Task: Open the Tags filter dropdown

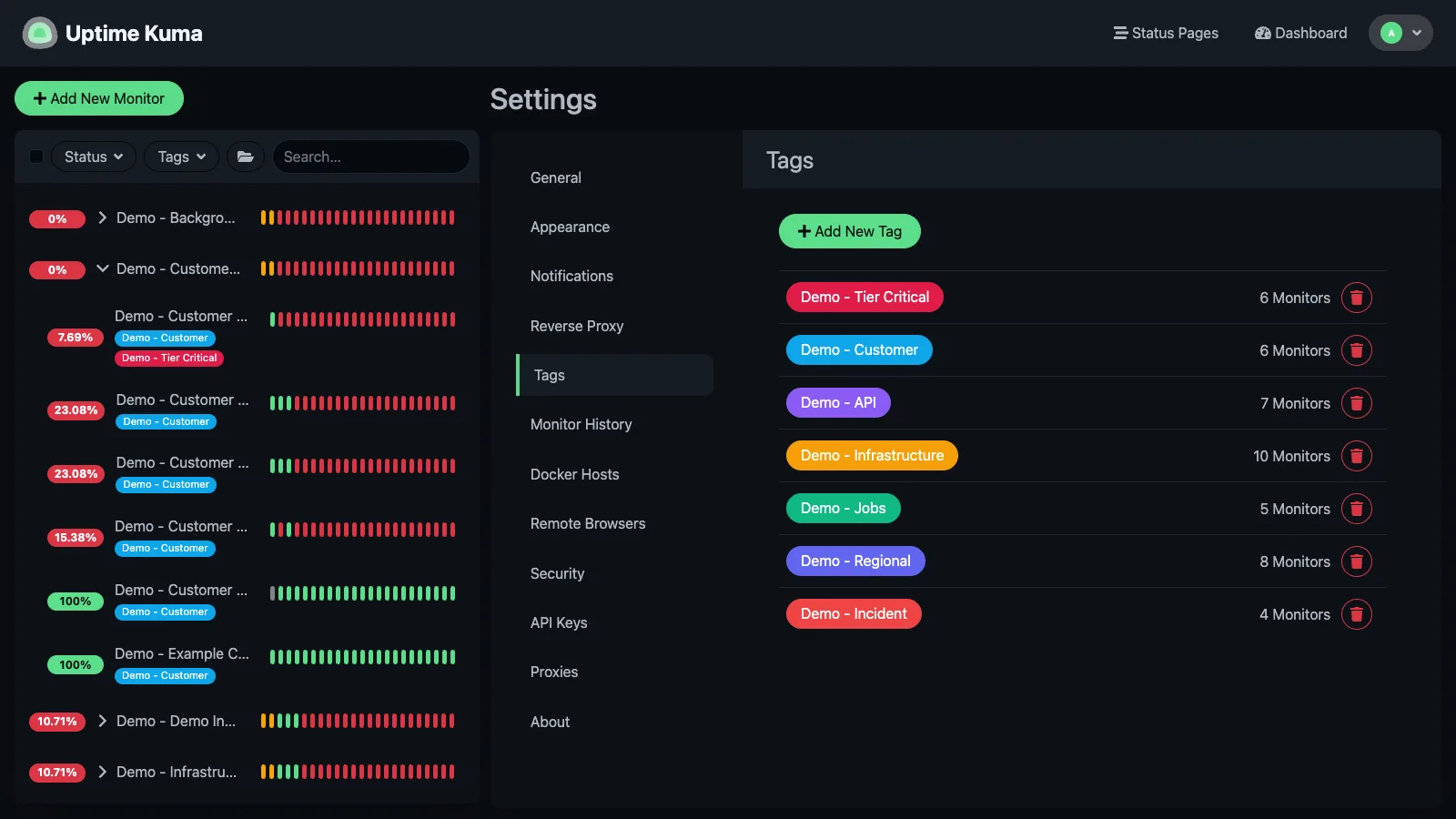Action: pos(181,157)
